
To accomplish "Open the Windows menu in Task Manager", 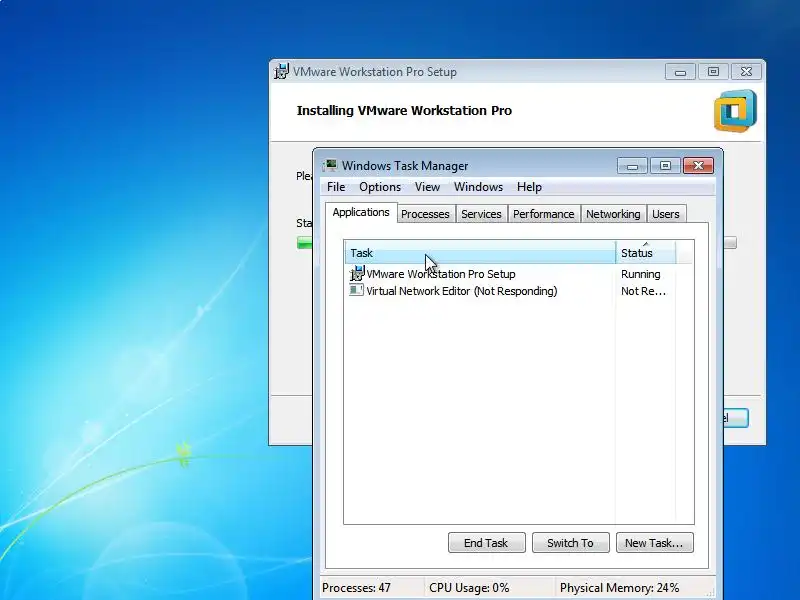I will (x=478, y=187).
